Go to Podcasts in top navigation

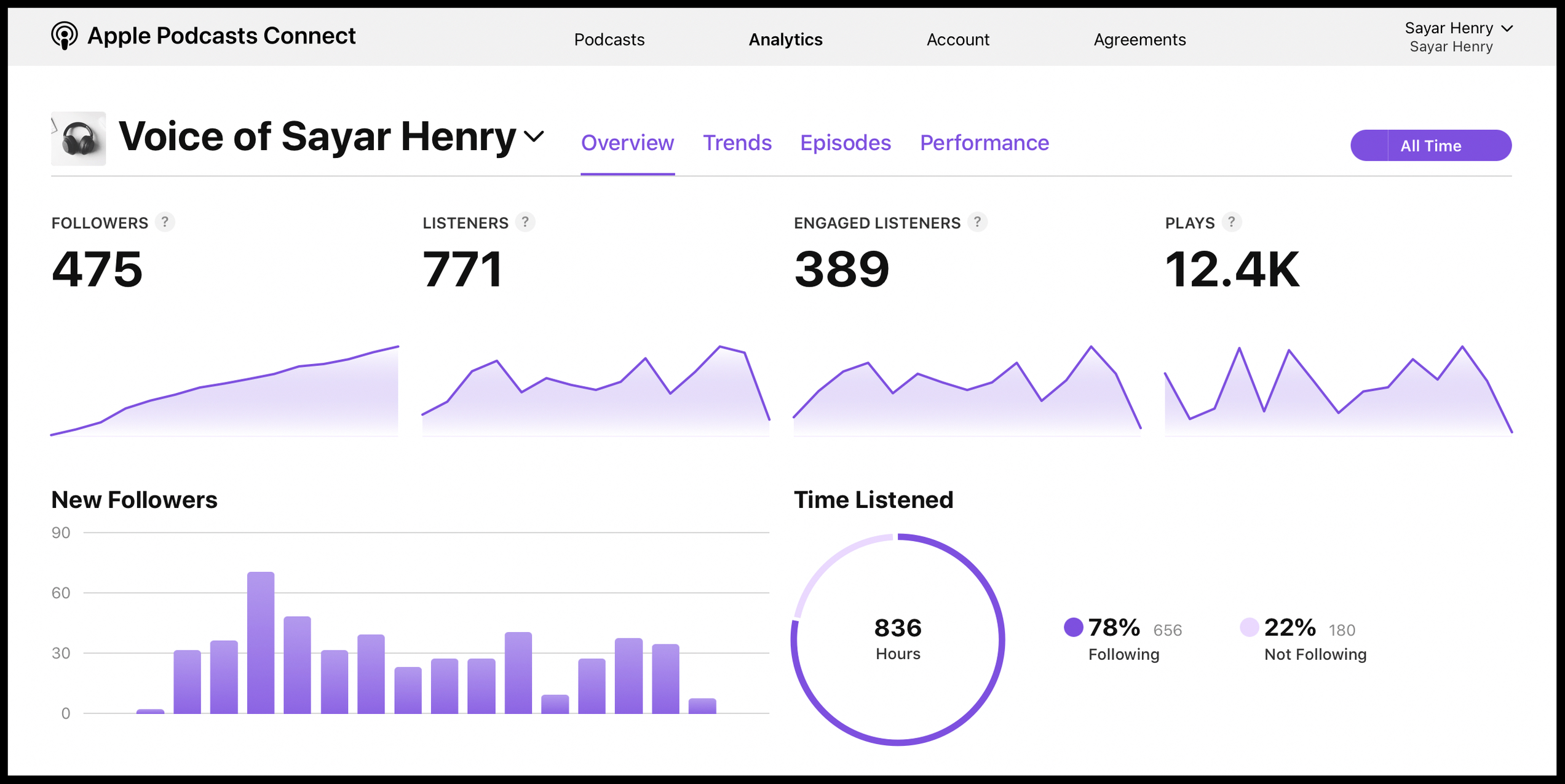point(609,39)
